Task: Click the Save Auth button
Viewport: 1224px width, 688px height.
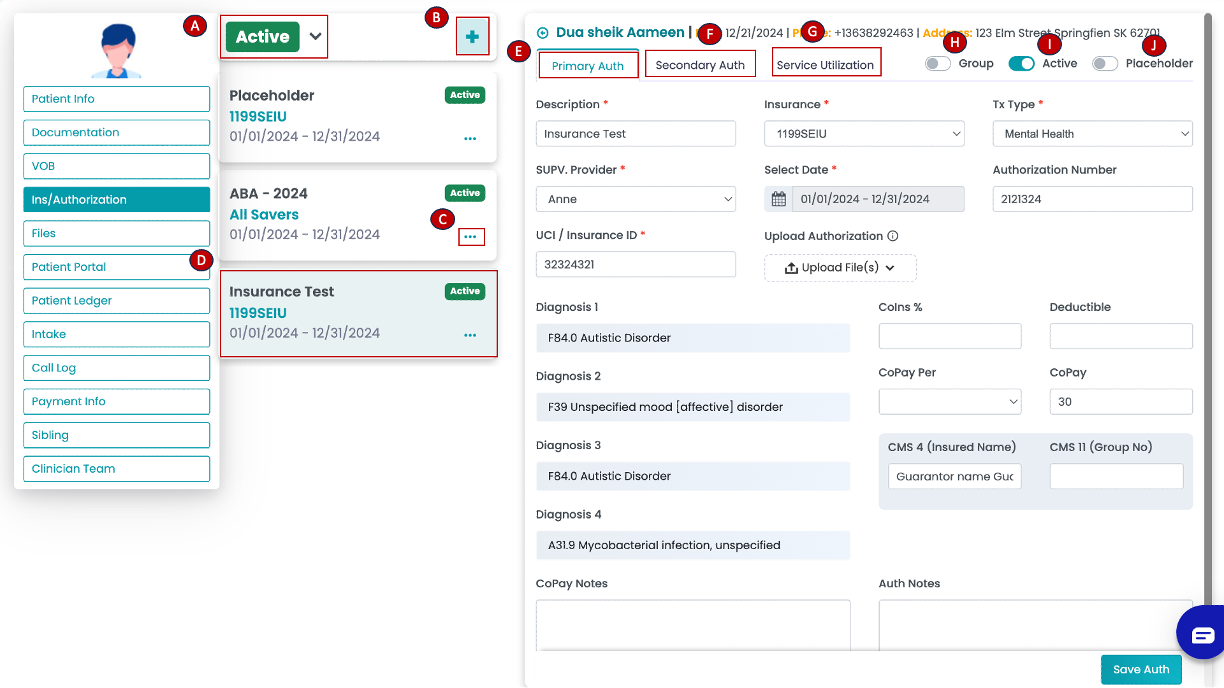Action: [x=1141, y=670]
